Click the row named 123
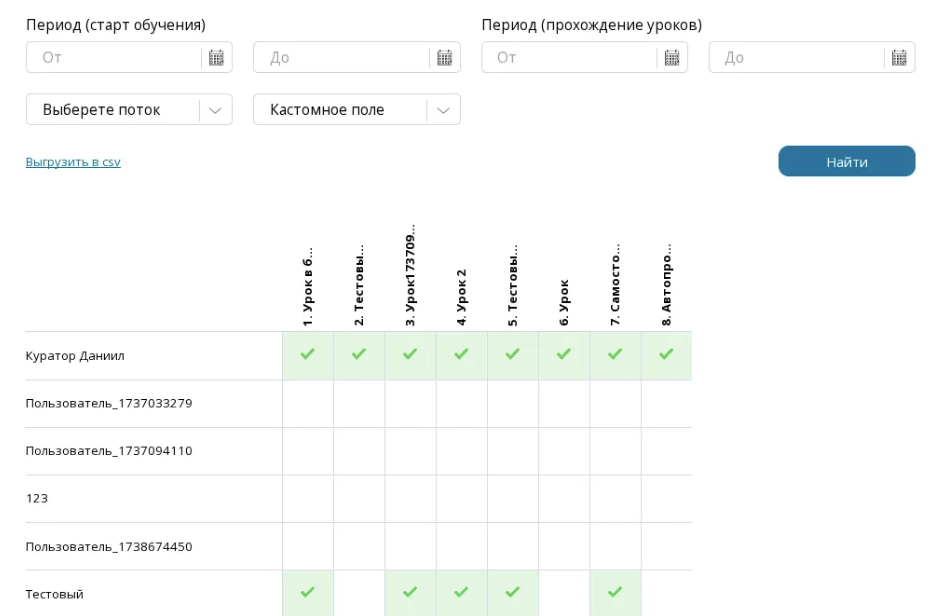 point(37,498)
